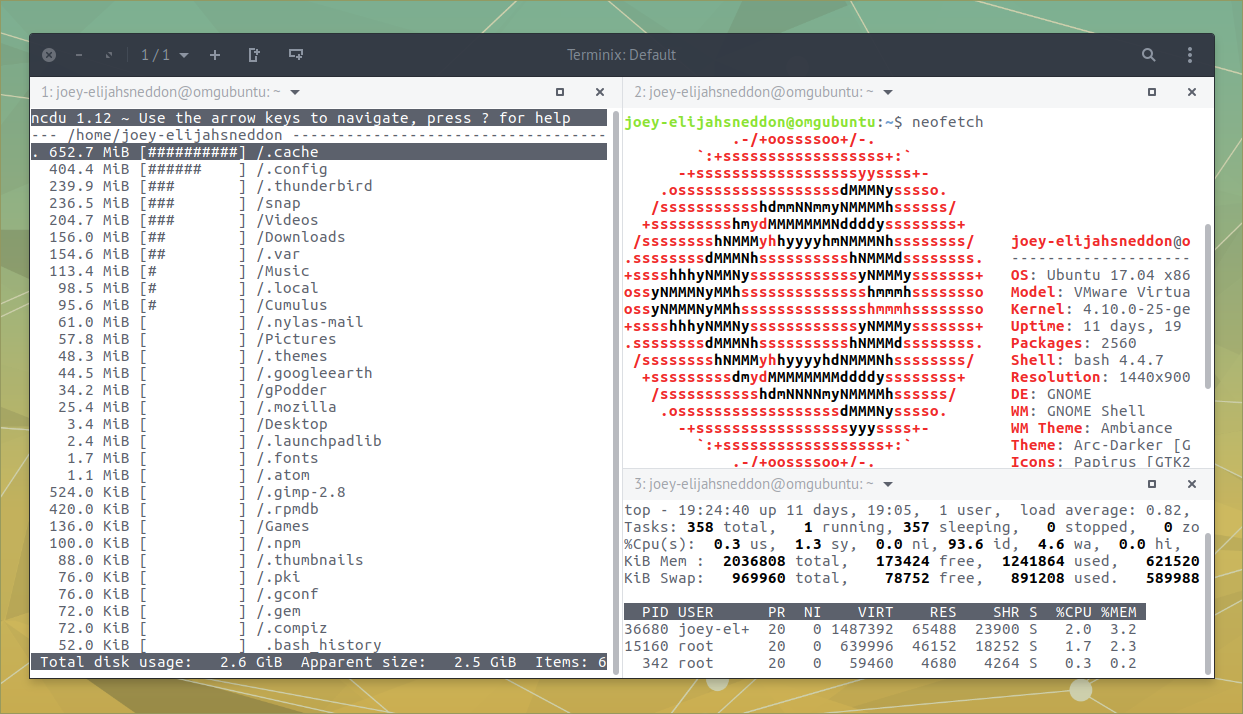Click the Terminix: Default window title

(622, 55)
